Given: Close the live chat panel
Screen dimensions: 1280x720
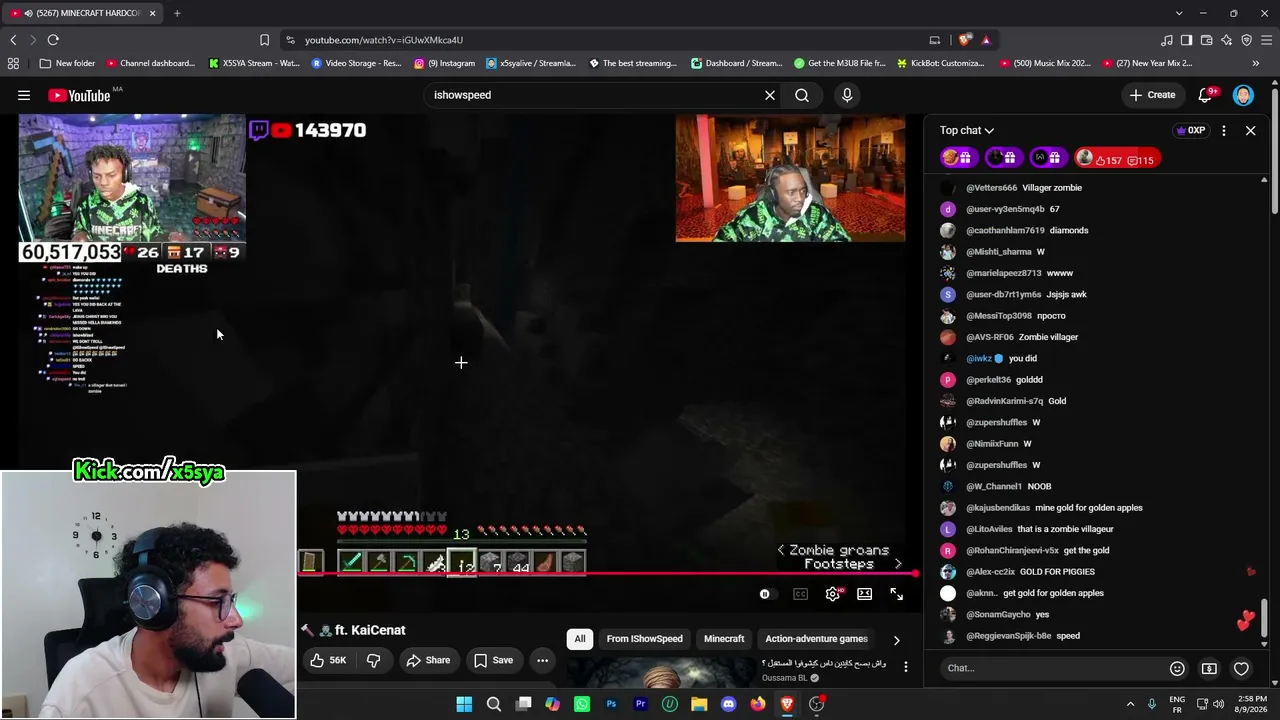Looking at the screenshot, I should (1250, 131).
